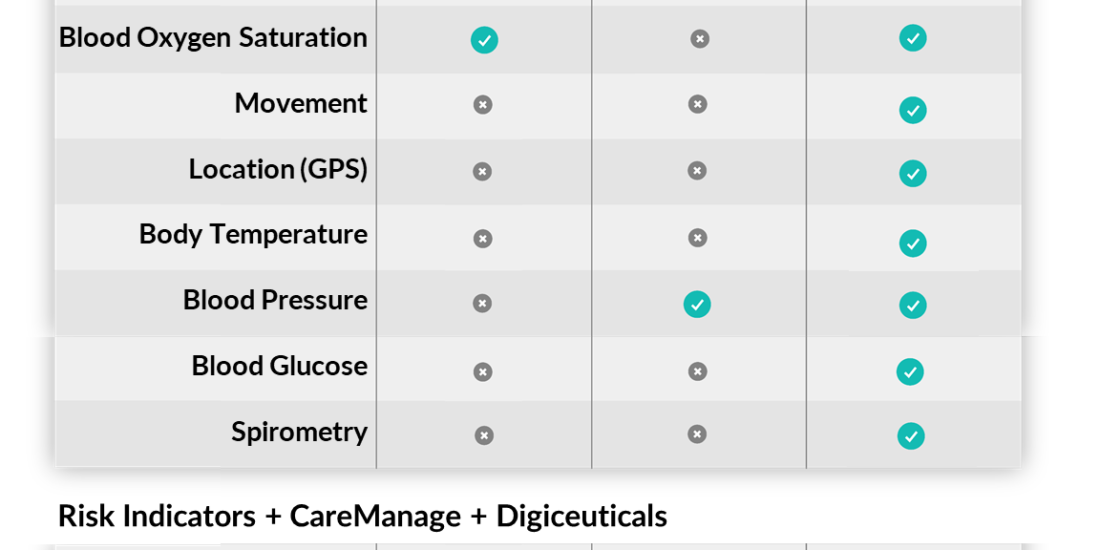Click the teal checkmark for Blood Oxygen Saturation in first column
Viewport: 1100px width, 550px height.
tap(484, 40)
